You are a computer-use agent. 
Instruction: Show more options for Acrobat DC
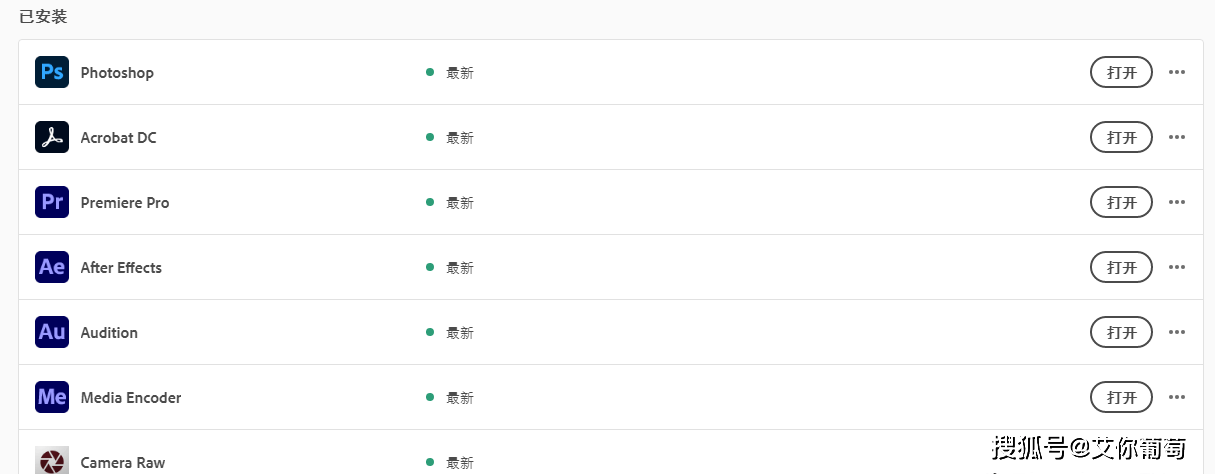(x=1177, y=138)
